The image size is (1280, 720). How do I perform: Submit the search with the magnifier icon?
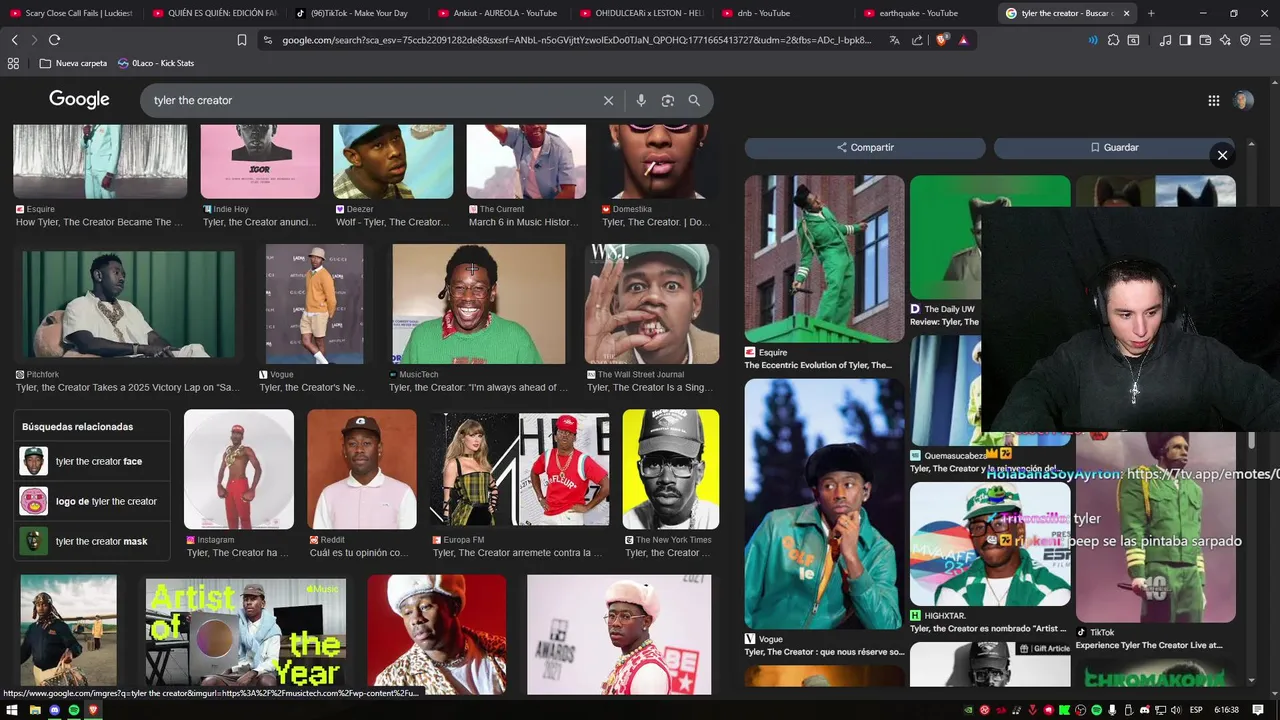[694, 100]
